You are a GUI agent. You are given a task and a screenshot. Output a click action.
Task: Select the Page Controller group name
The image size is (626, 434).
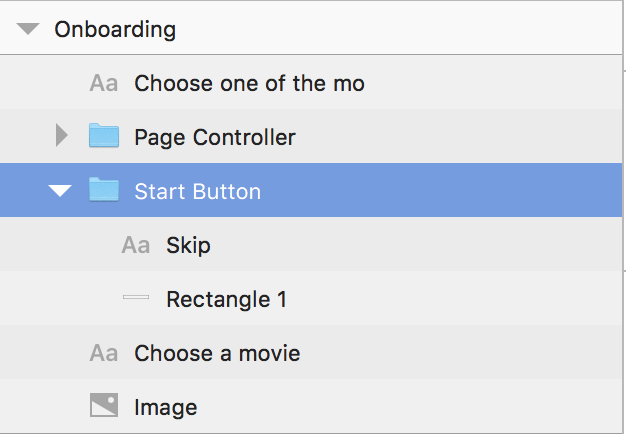(x=215, y=137)
